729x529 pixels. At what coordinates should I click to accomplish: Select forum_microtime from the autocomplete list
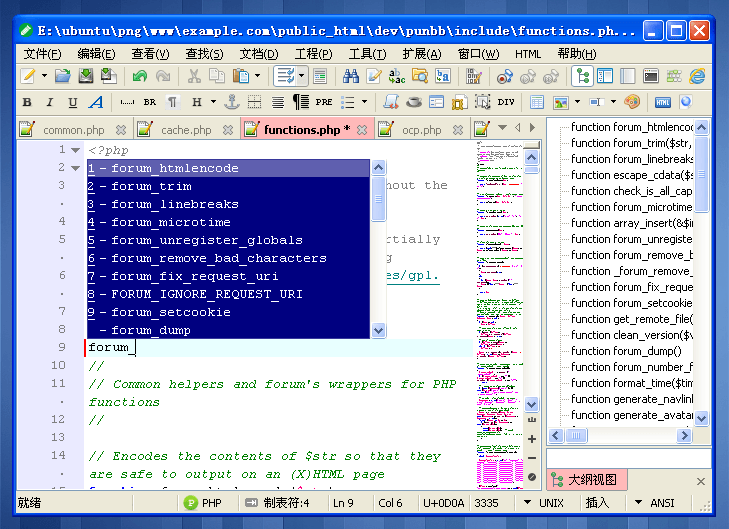click(170, 222)
